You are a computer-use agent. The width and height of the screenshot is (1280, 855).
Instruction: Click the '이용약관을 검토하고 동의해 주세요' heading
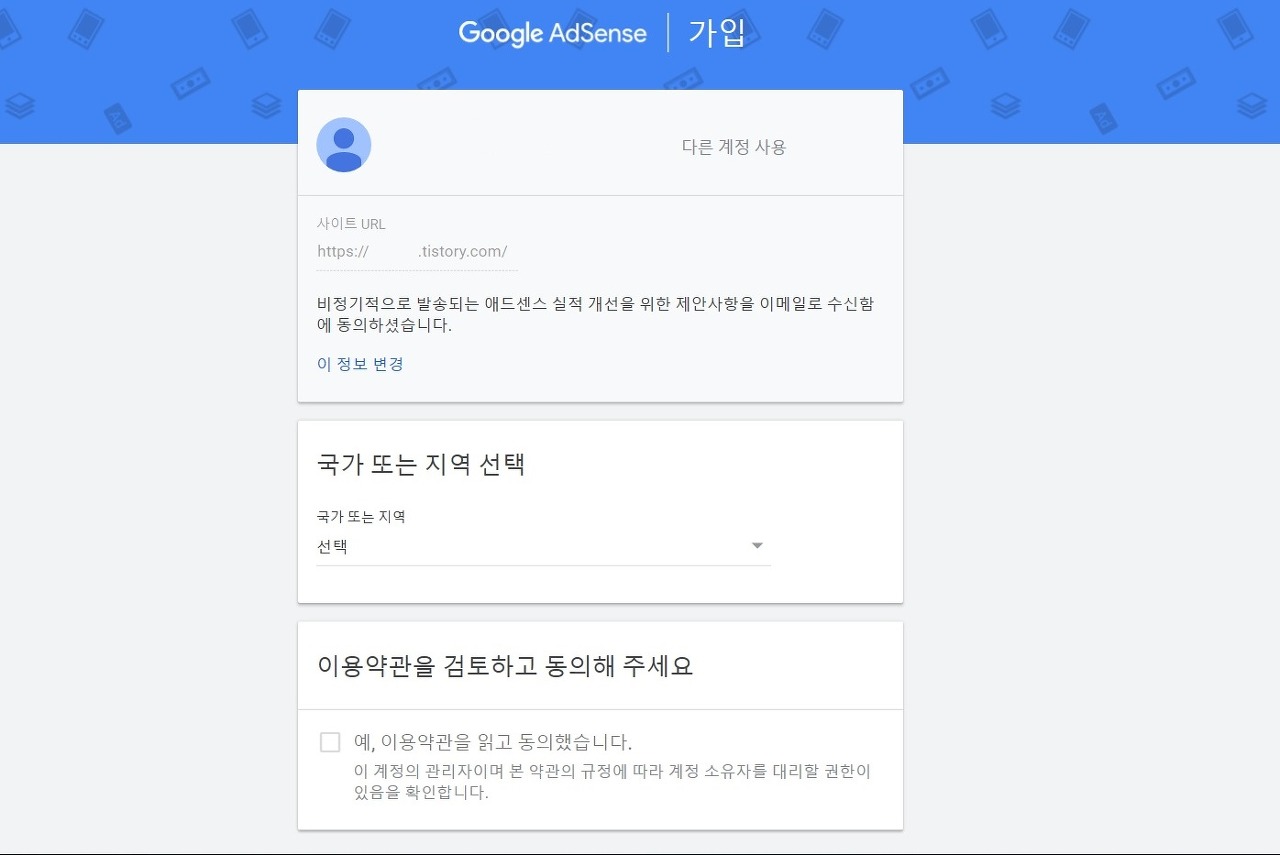[x=505, y=666]
